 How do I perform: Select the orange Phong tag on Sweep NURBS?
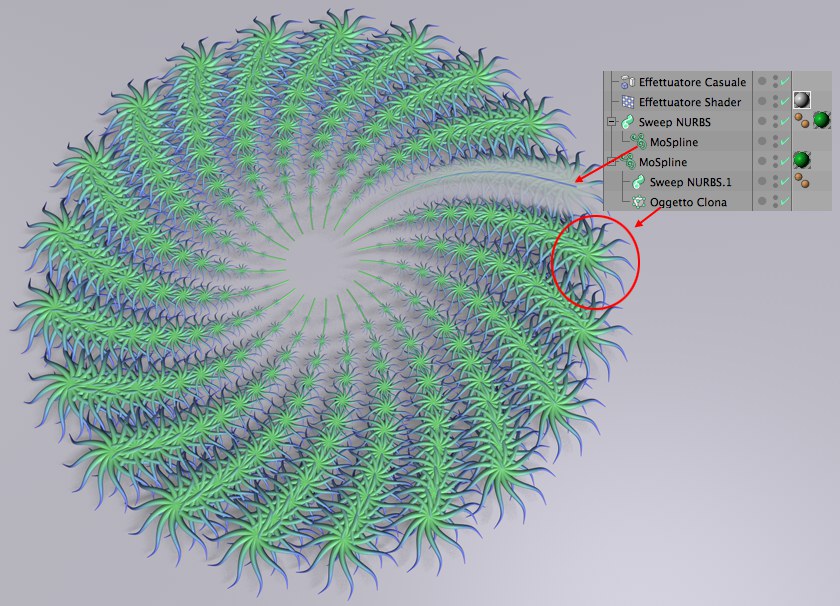(x=801, y=121)
